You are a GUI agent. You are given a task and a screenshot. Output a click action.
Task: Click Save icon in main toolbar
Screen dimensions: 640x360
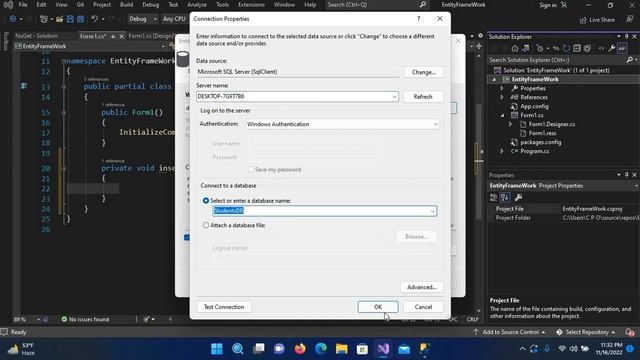[70, 19]
